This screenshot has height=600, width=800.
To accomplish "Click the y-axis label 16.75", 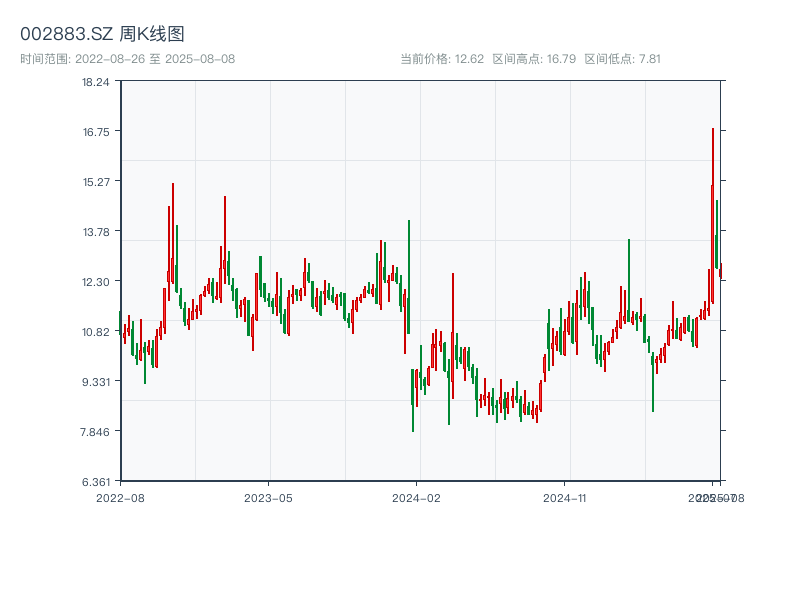I will (96, 132).
